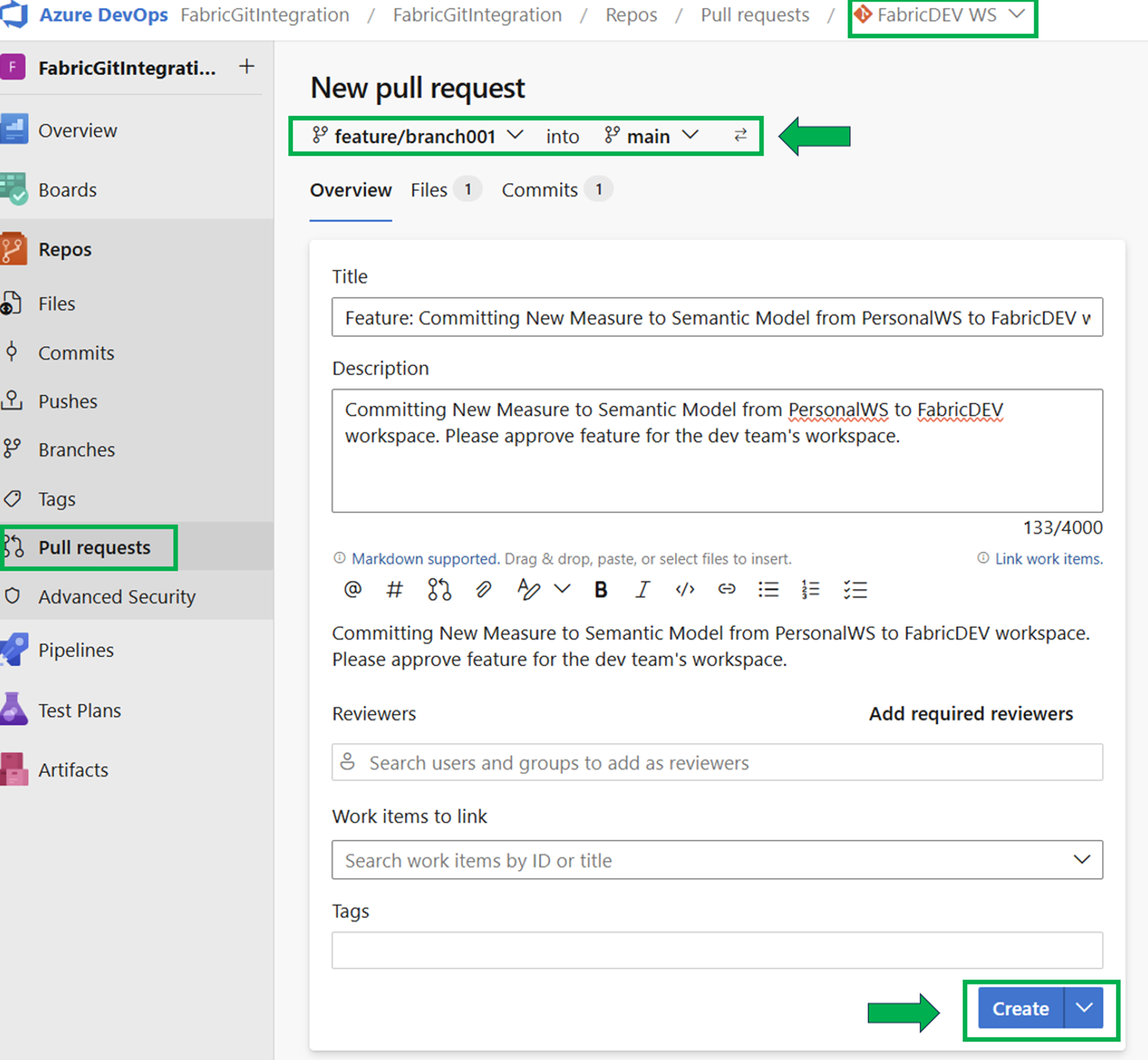Switch to the Commits tab
The image size is (1148, 1060).
pos(556,190)
